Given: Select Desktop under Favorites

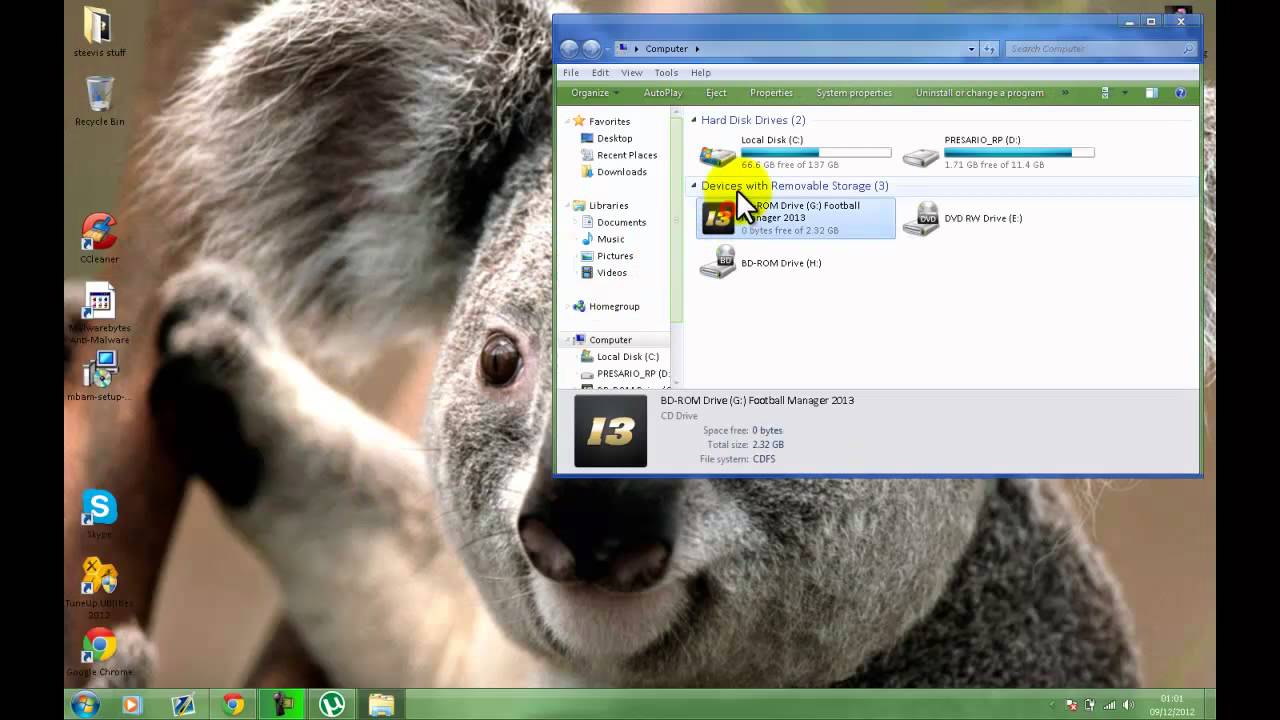Looking at the screenshot, I should pos(614,138).
